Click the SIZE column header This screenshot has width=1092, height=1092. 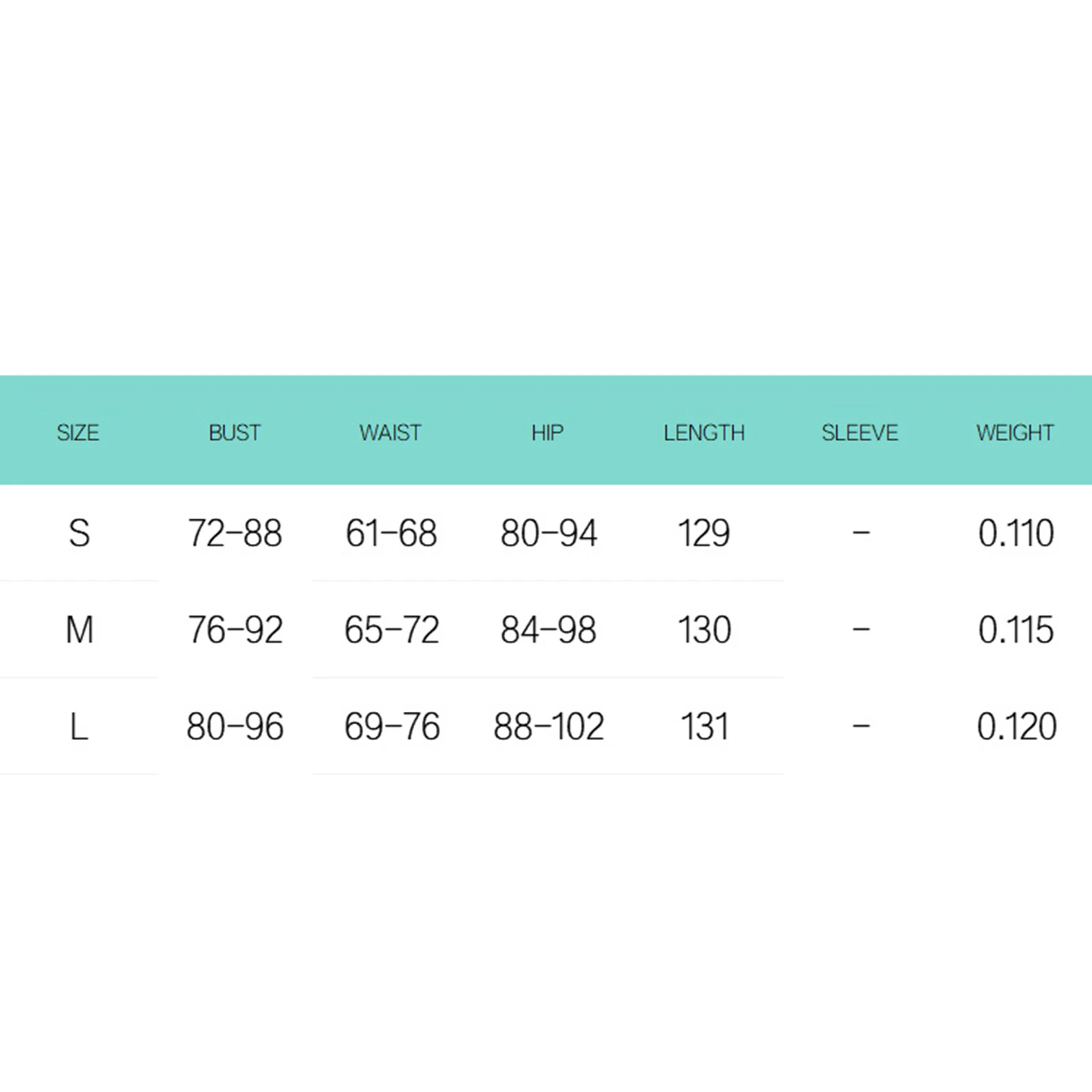pyautogui.click(x=78, y=433)
